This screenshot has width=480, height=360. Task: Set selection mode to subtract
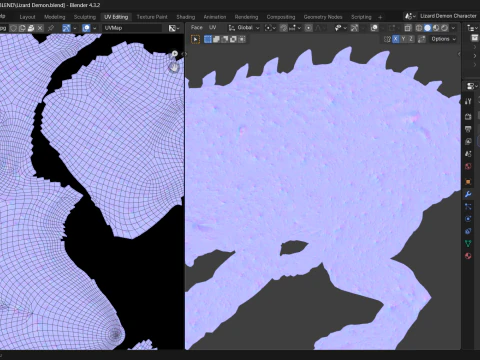225,39
